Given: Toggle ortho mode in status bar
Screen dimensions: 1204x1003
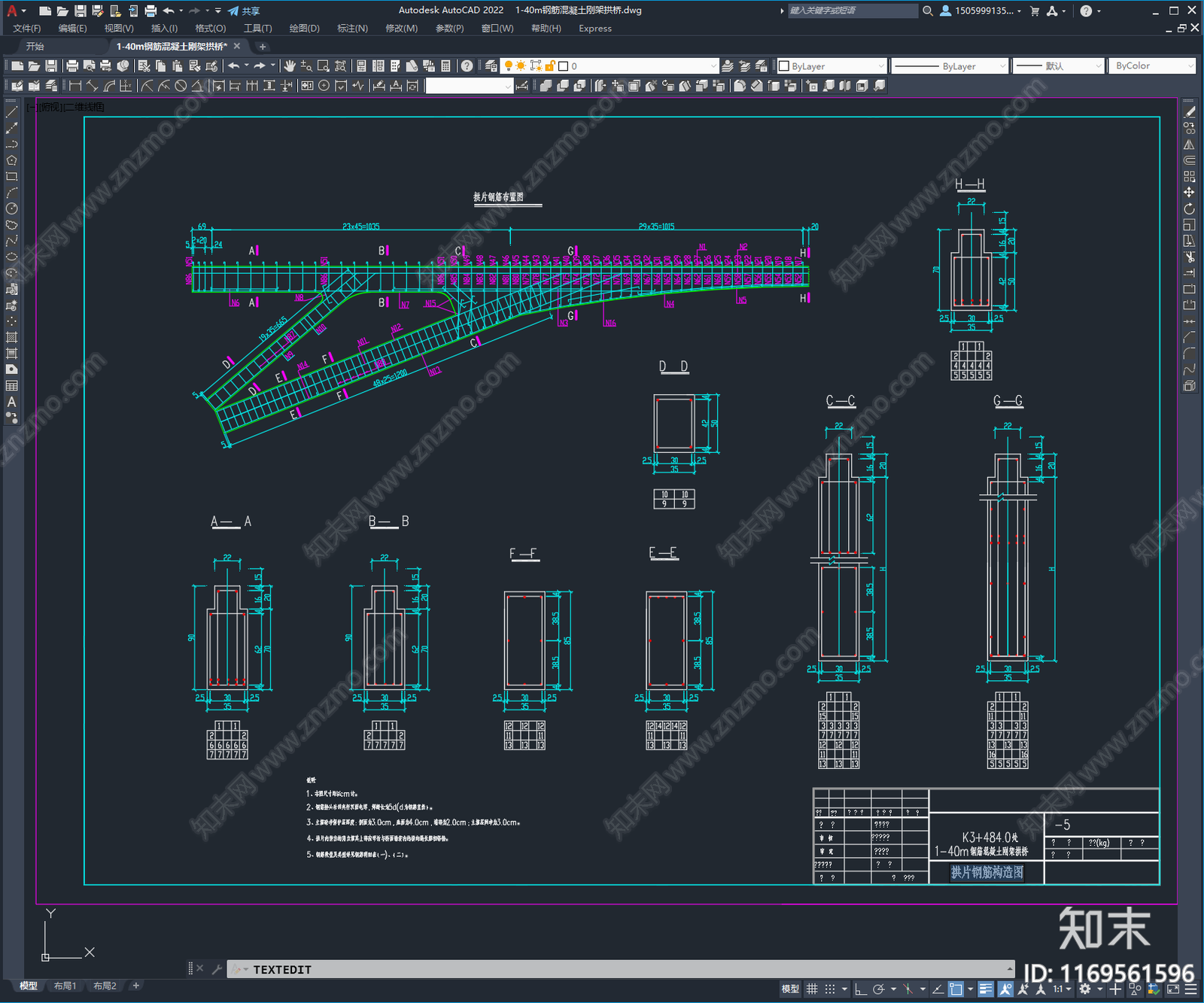Looking at the screenshot, I should pos(861,989).
